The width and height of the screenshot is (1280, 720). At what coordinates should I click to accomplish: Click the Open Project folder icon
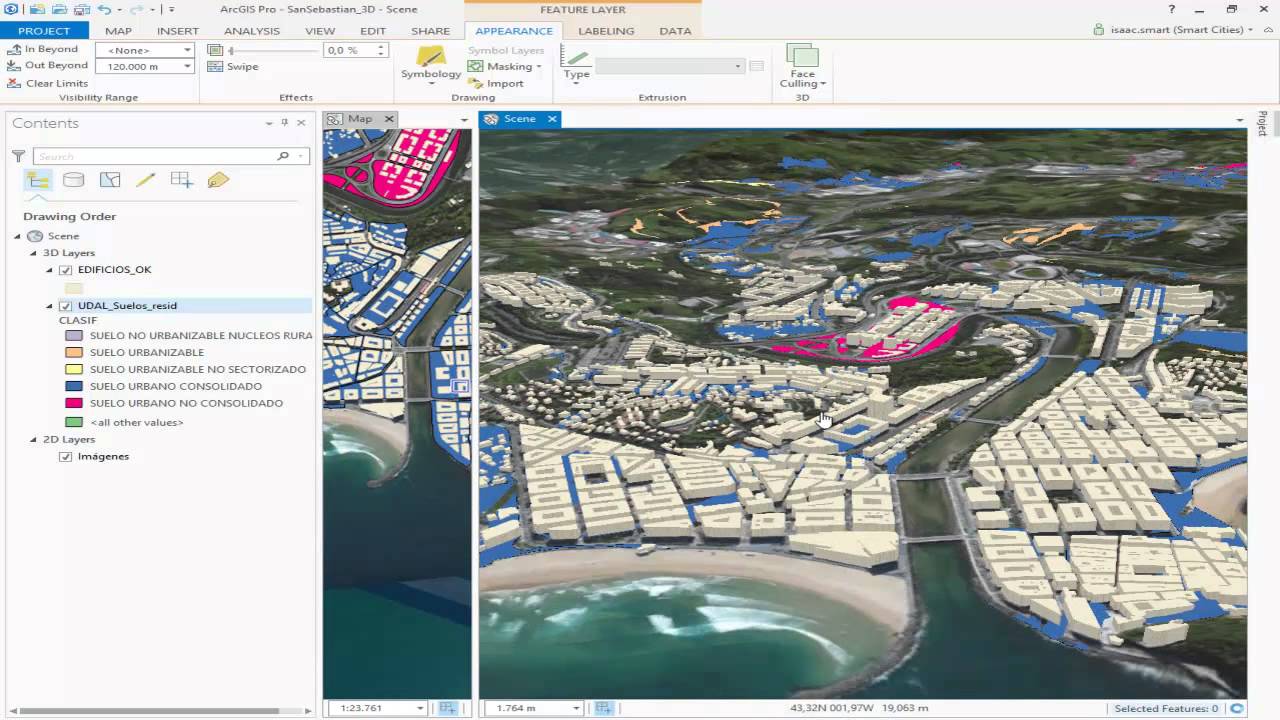[x=60, y=9]
